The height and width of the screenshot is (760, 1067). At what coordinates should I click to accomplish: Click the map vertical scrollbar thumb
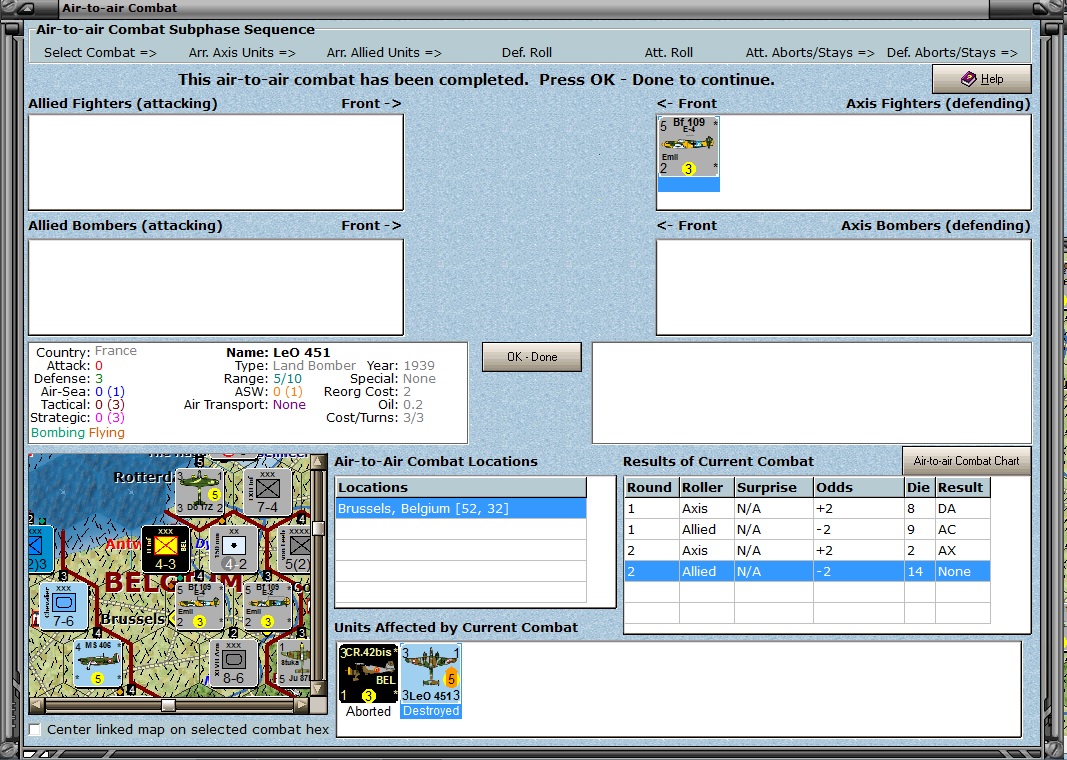coord(317,529)
